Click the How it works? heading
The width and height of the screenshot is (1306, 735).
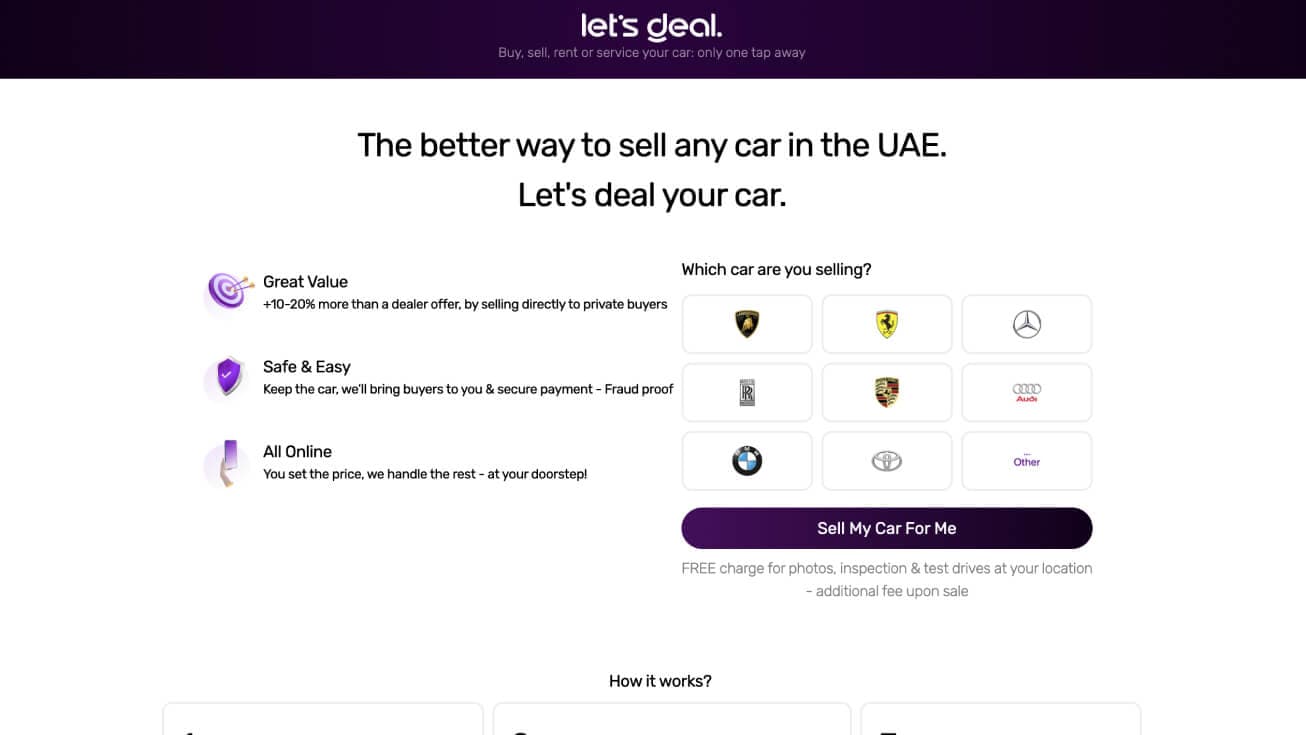660,681
